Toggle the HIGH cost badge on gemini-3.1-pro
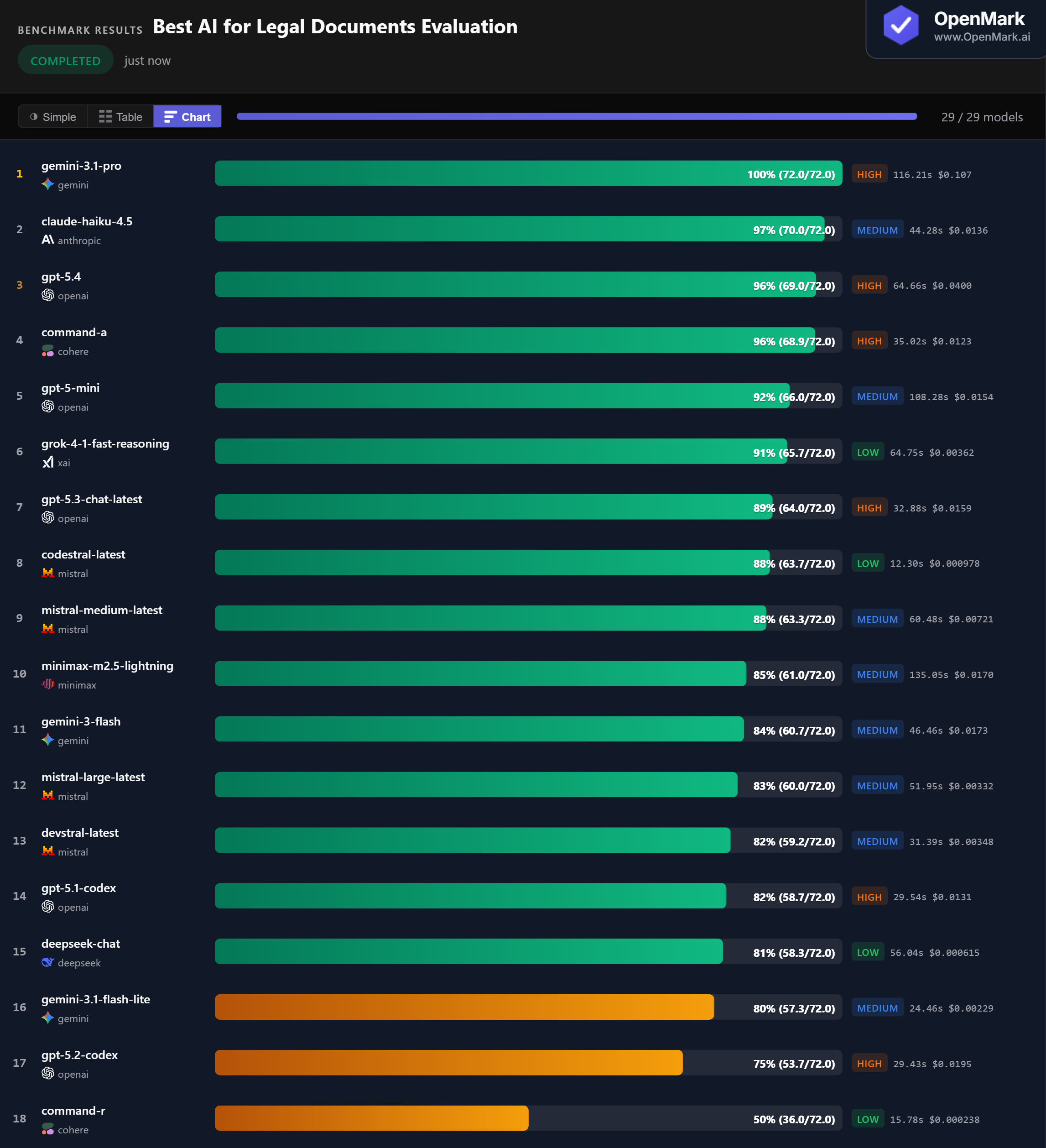 pyautogui.click(x=869, y=174)
